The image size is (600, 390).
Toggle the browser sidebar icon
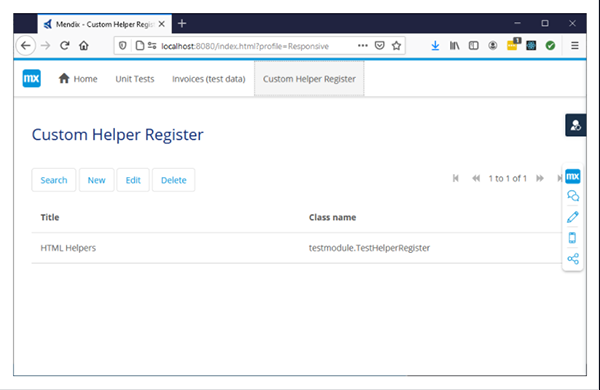pyautogui.click(x=474, y=46)
